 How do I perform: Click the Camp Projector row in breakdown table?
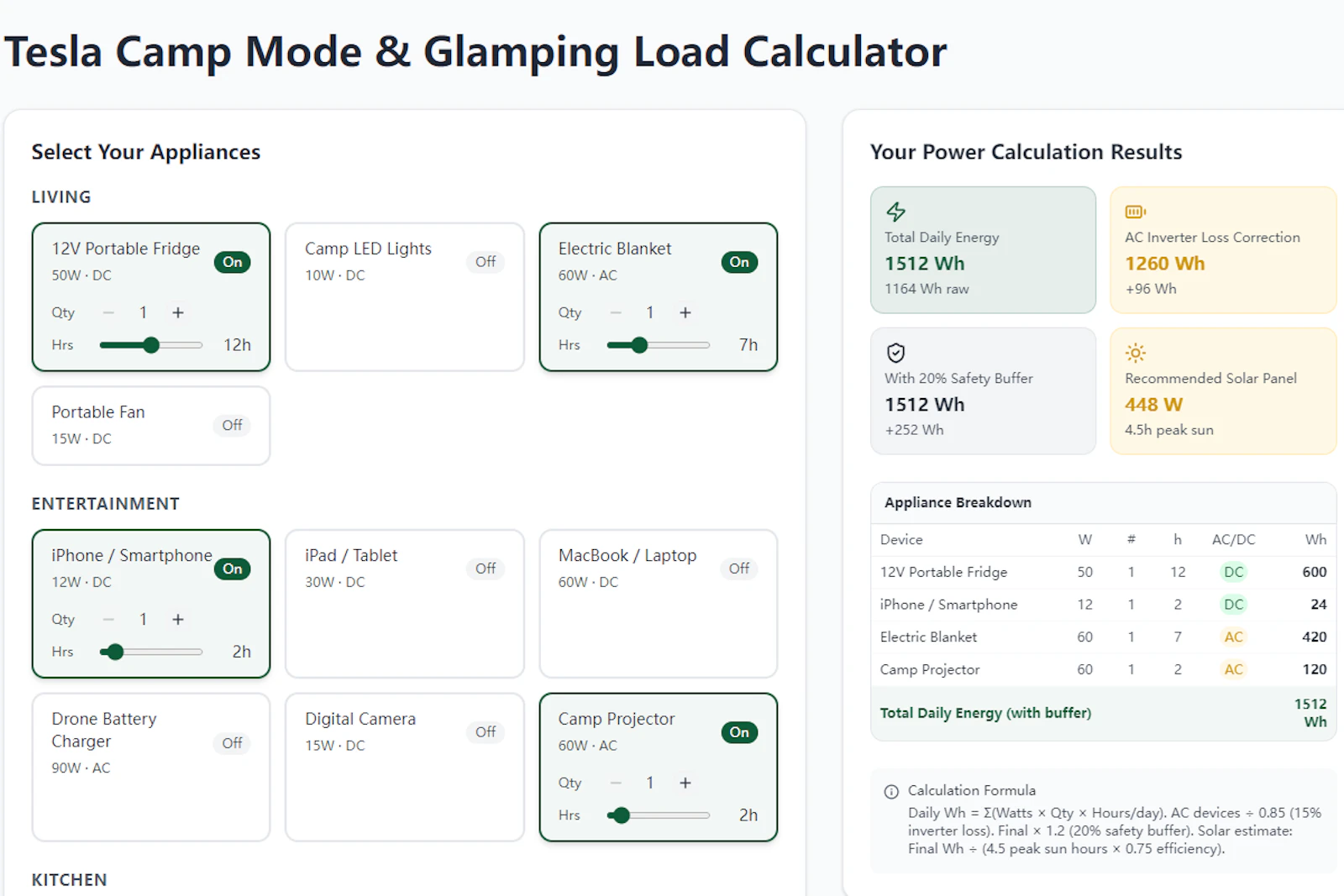click(x=1103, y=670)
